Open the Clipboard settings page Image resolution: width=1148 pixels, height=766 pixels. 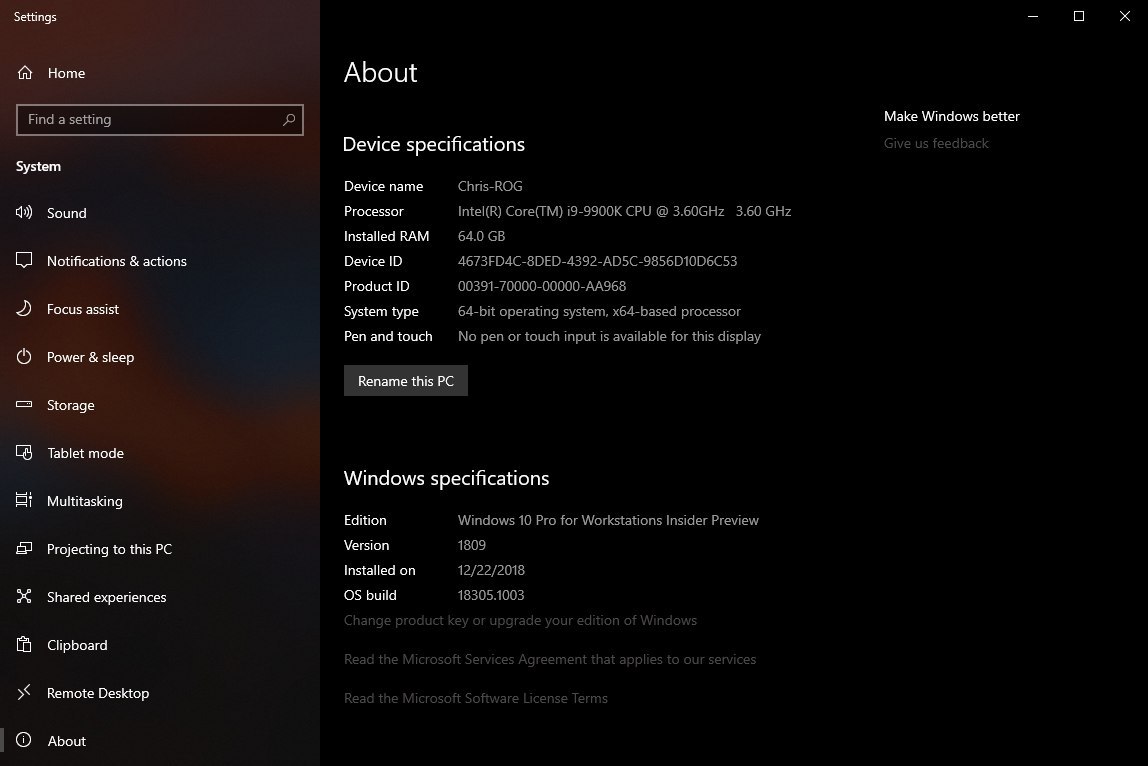pyautogui.click(x=77, y=645)
